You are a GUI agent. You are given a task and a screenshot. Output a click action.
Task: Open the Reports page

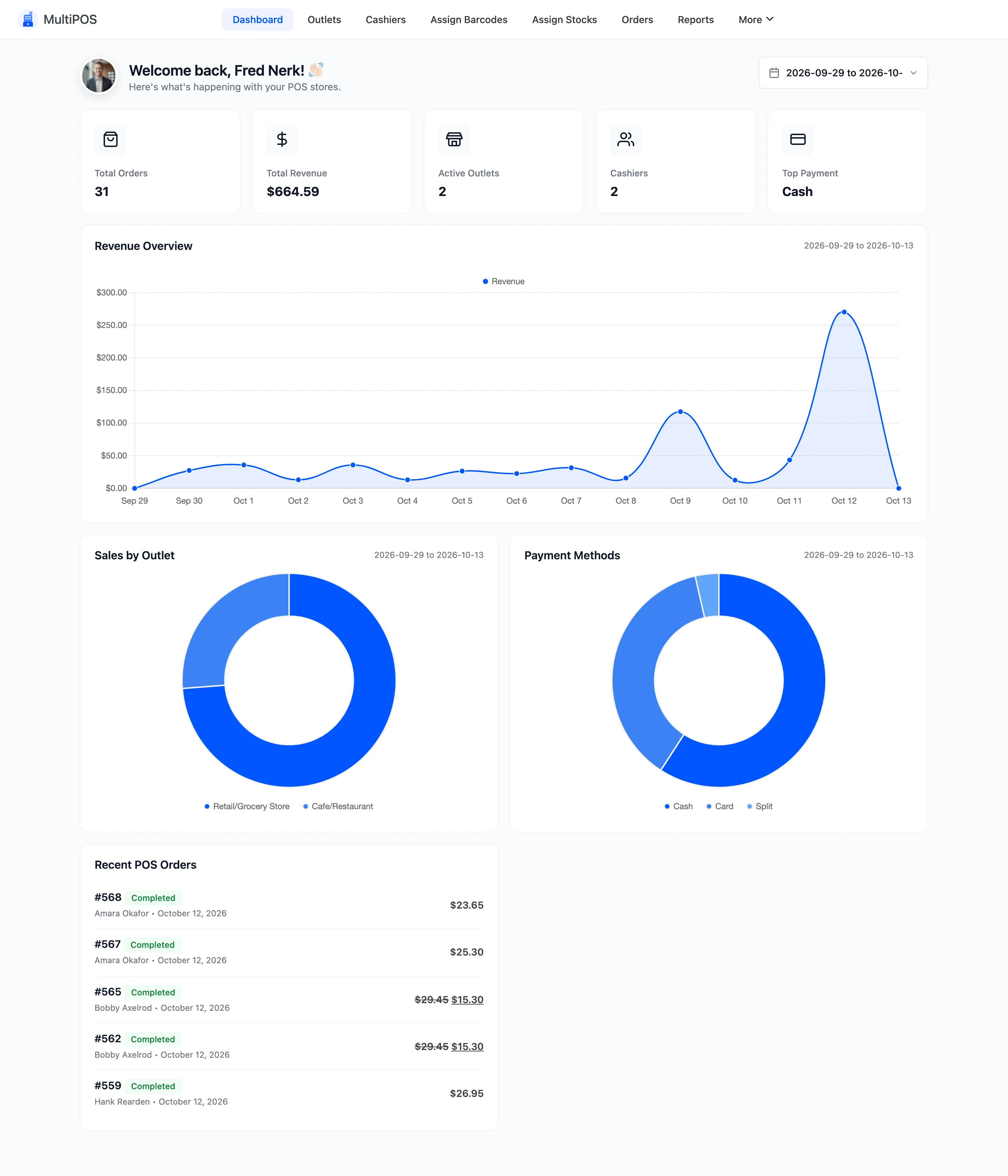point(695,19)
